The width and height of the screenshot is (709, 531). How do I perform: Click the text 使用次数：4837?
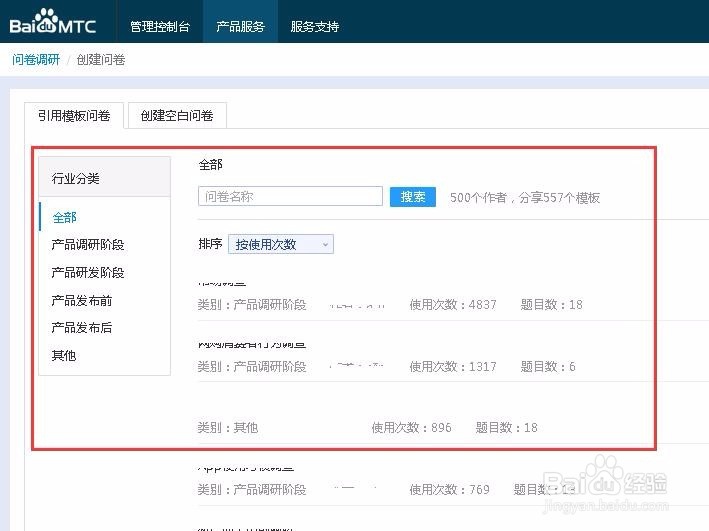tap(453, 304)
